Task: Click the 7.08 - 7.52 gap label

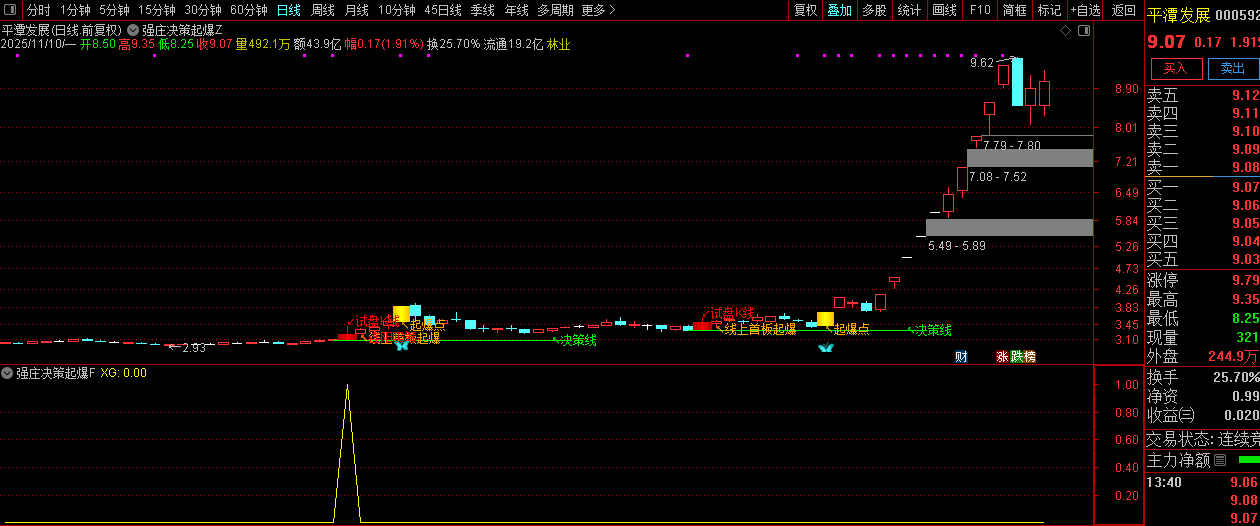Action: (x=997, y=177)
